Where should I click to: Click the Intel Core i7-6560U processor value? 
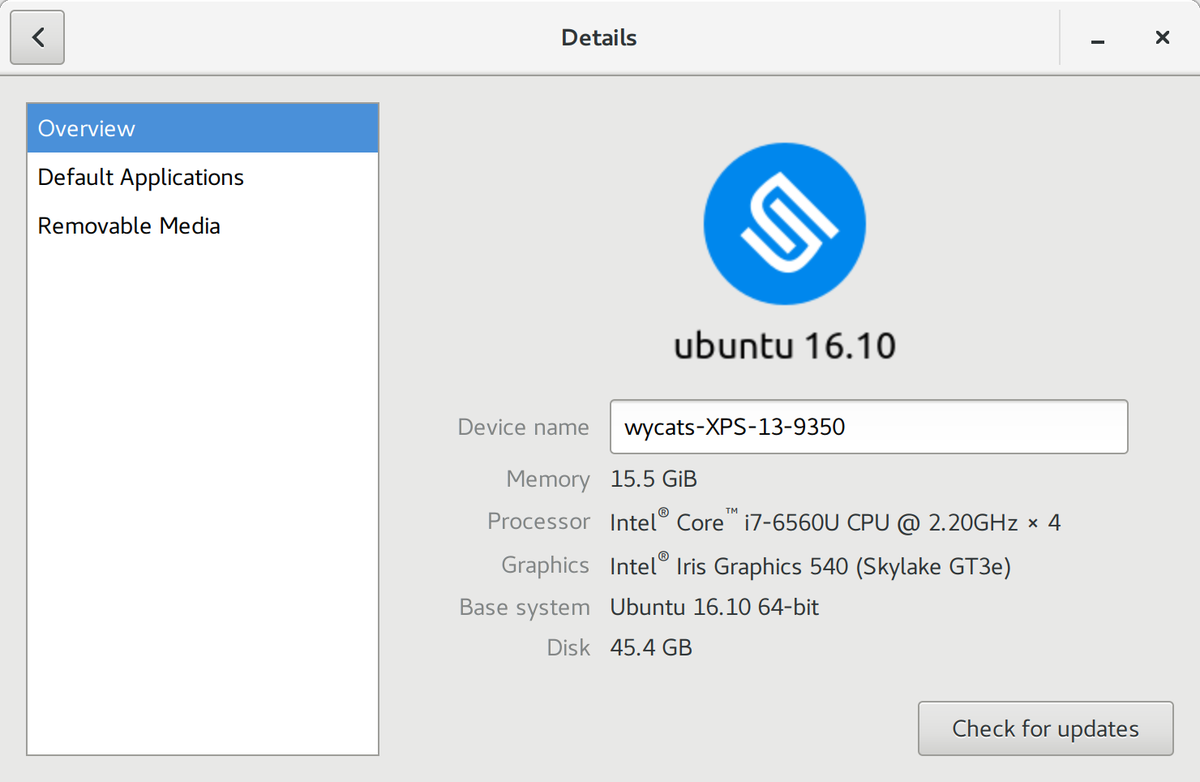pyautogui.click(x=835, y=521)
